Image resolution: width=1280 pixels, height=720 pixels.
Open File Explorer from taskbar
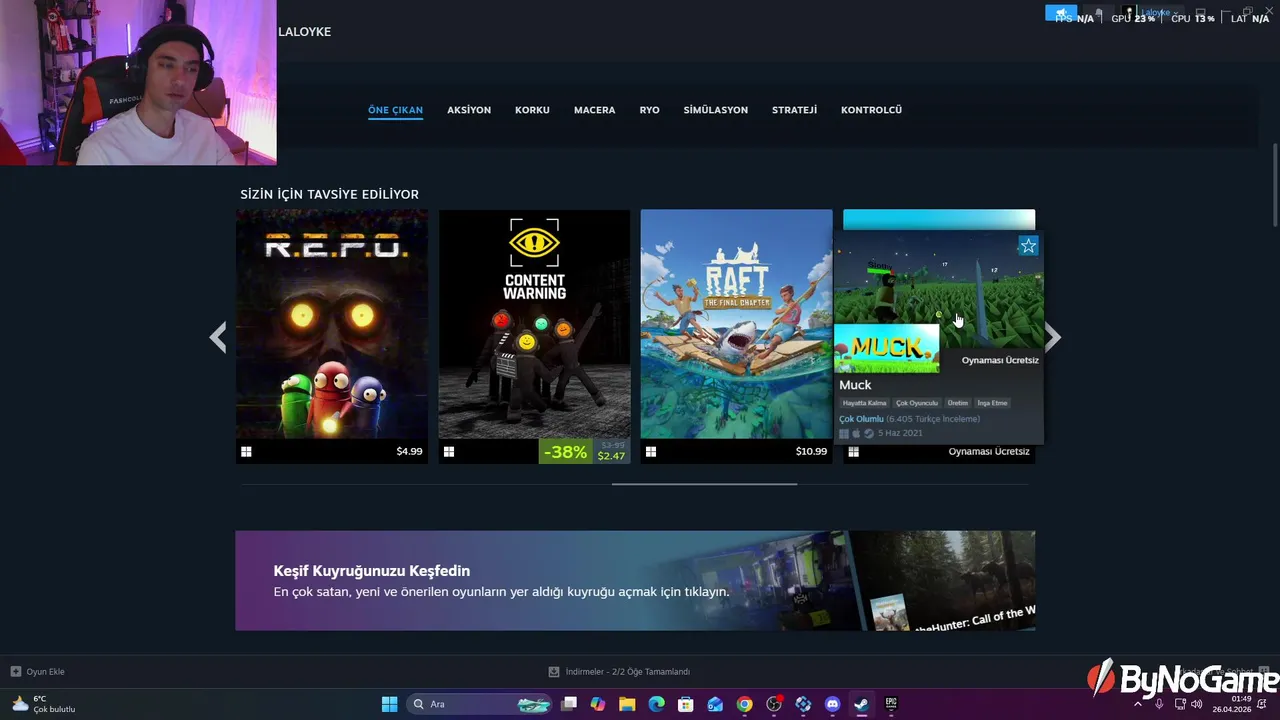click(627, 704)
